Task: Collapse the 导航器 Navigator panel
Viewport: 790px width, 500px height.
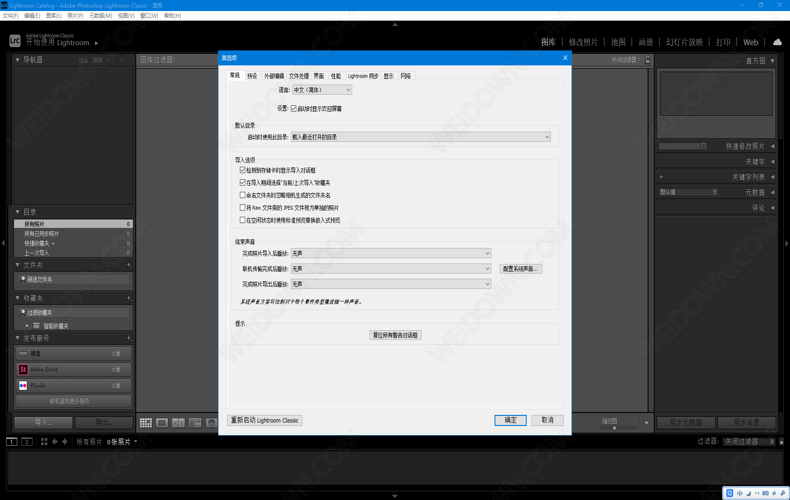Action: pyautogui.click(x=18, y=59)
